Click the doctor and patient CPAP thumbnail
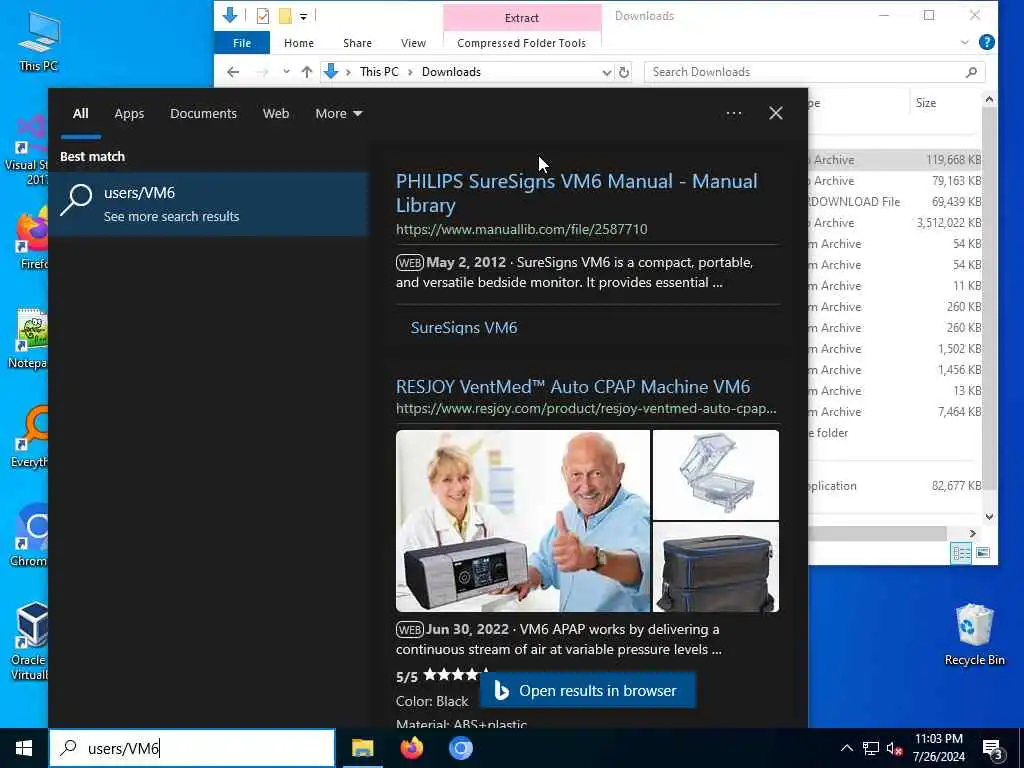This screenshot has width=1024, height=768. [522, 520]
